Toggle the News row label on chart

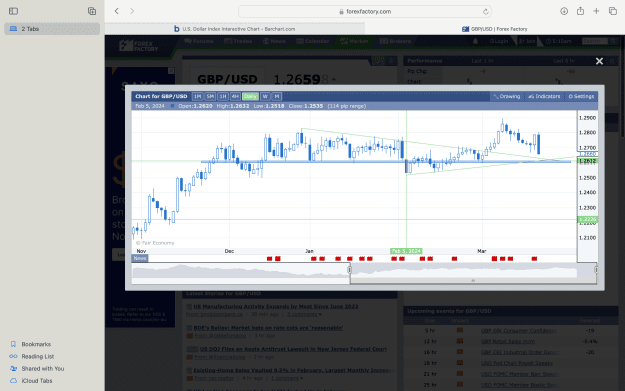coord(140,258)
